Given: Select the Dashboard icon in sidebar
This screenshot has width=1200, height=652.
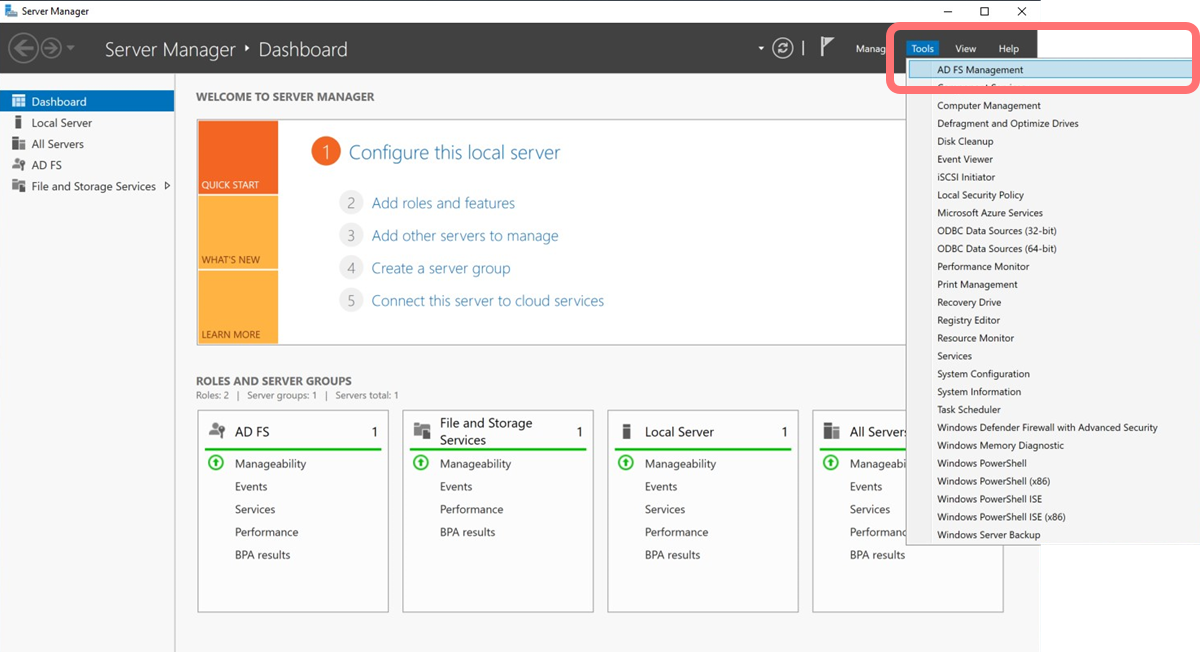Looking at the screenshot, I should pyautogui.click(x=17, y=101).
